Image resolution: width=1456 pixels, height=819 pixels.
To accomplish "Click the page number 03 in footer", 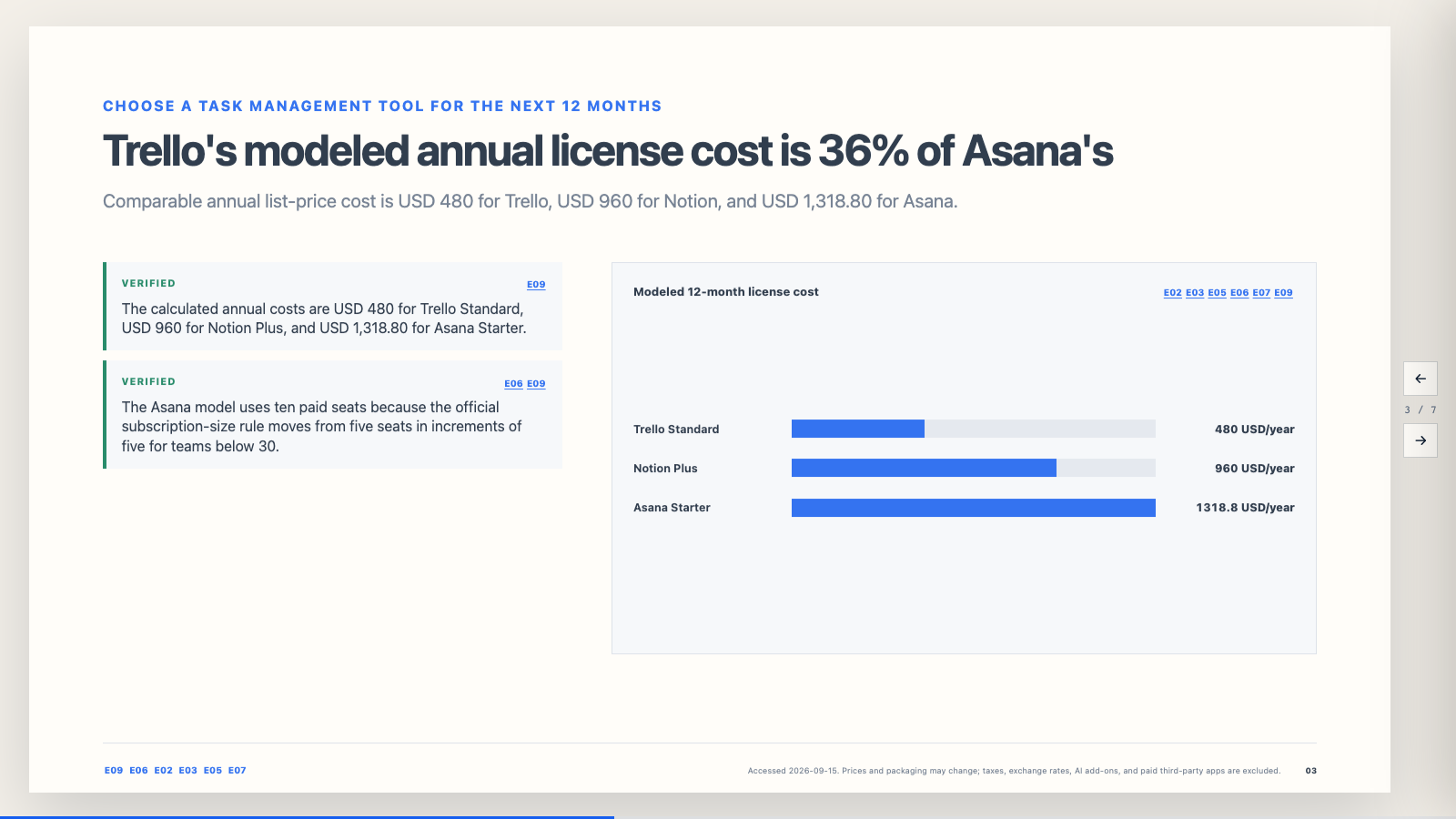I will tap(1311, 771).
